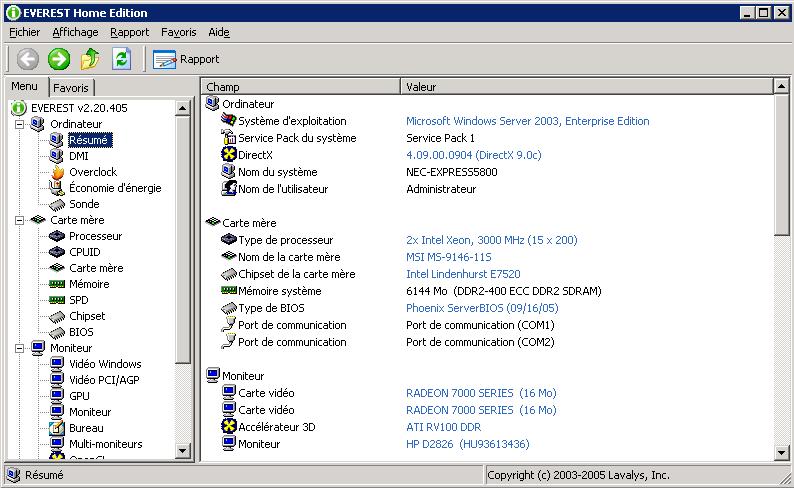
Task: Select the CPUID tree icon
Action: pyautogui.click(x=57, y=252)
